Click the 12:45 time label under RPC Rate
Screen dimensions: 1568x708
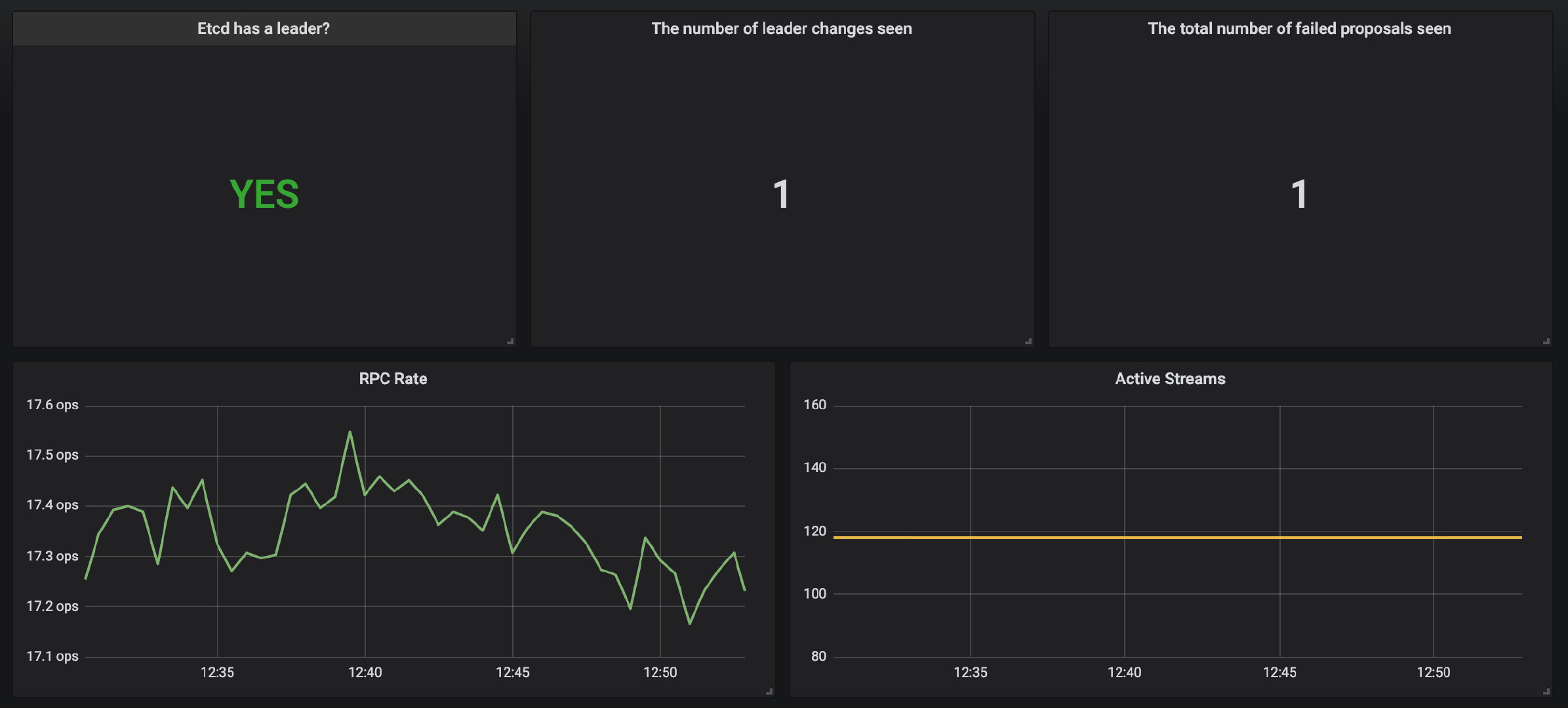(512, 673)
